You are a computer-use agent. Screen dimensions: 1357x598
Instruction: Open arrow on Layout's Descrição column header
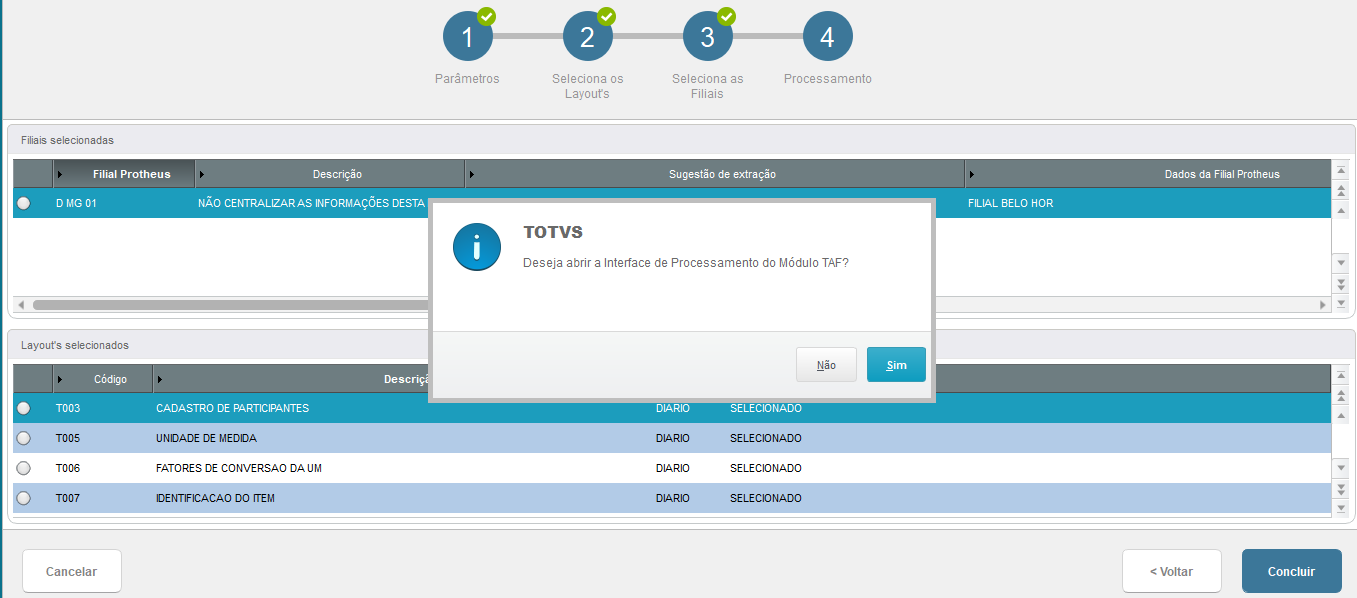click(160, 379)
